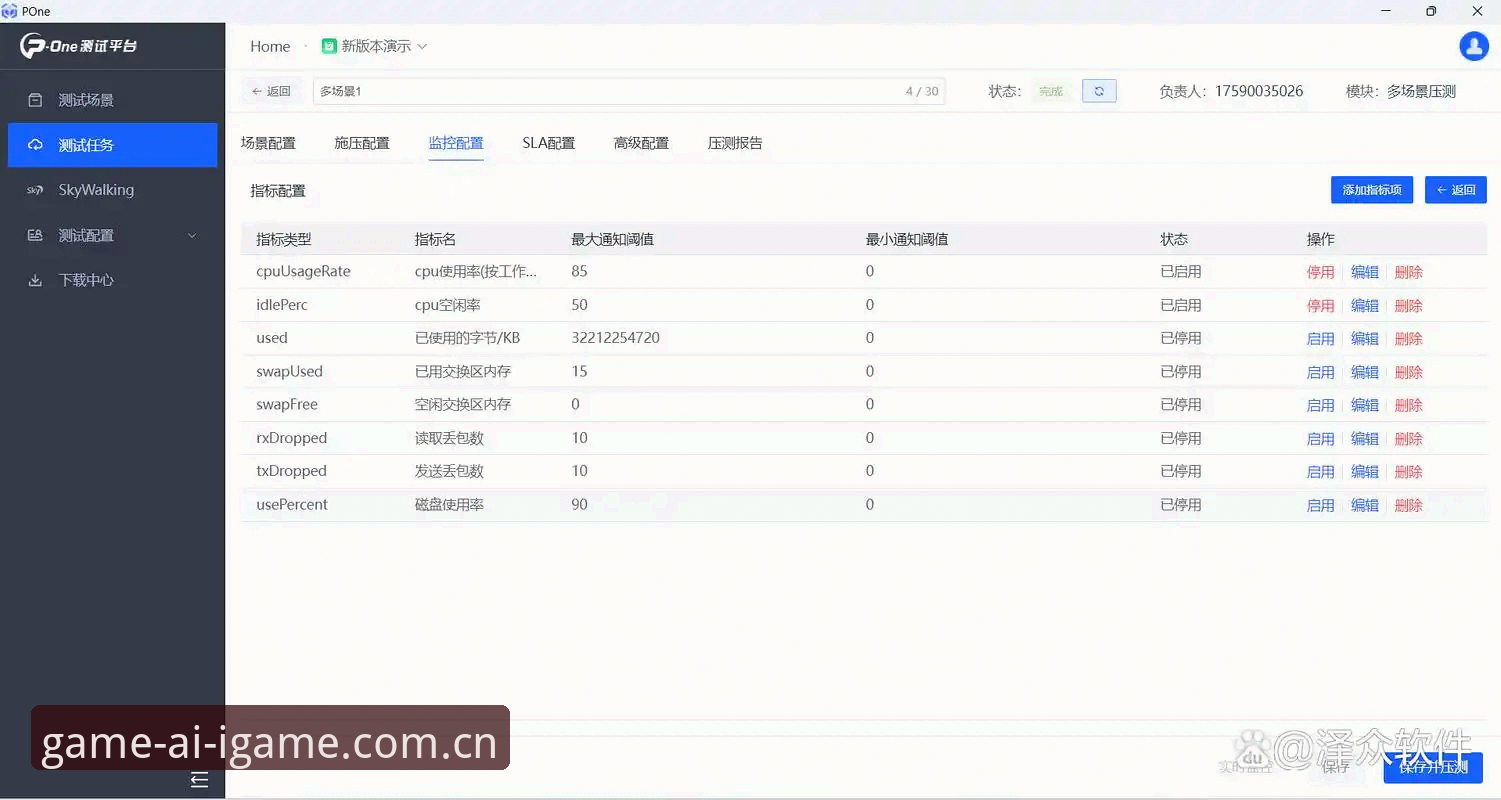This screenshot has width=1501, height=800.
Task: Enable the swapFree metric via 启用
Action: point(1320,405)
